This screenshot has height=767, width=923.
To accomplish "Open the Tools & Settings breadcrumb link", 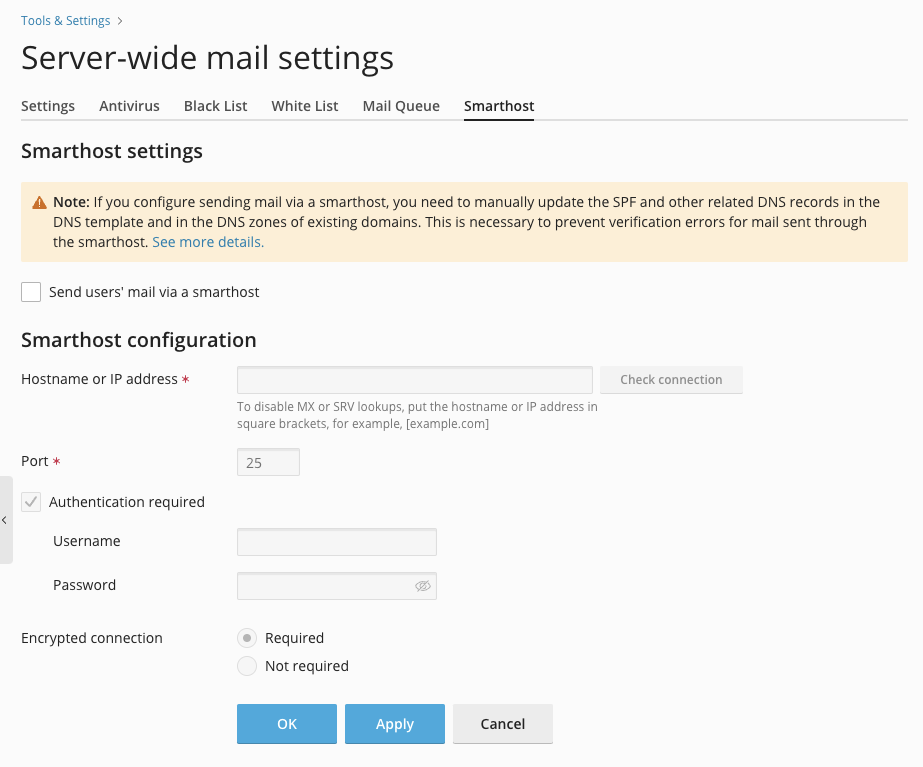I will [65, 21].
